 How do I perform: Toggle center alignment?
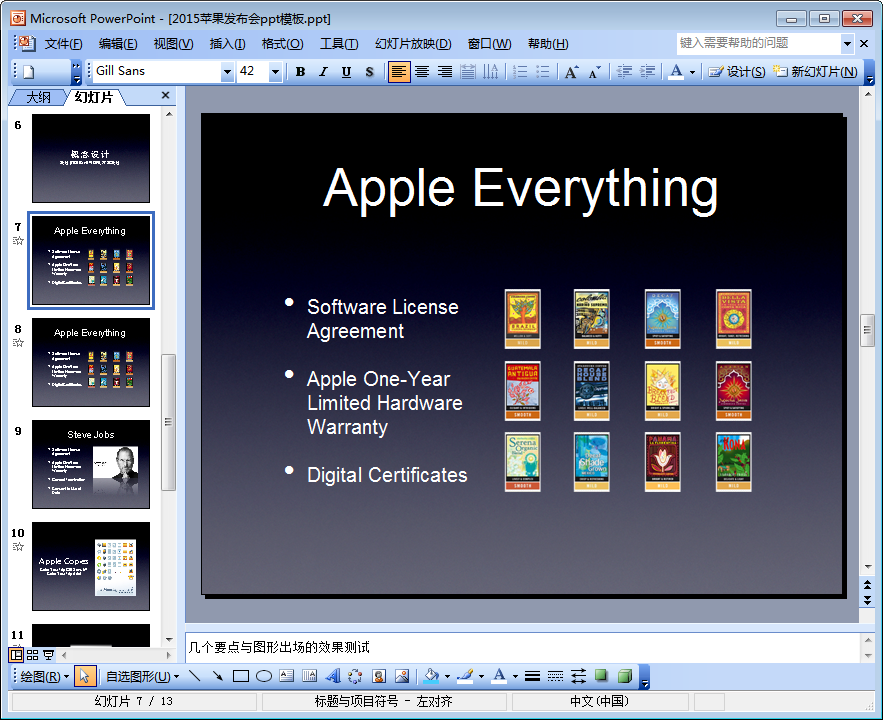pos(422,71)
